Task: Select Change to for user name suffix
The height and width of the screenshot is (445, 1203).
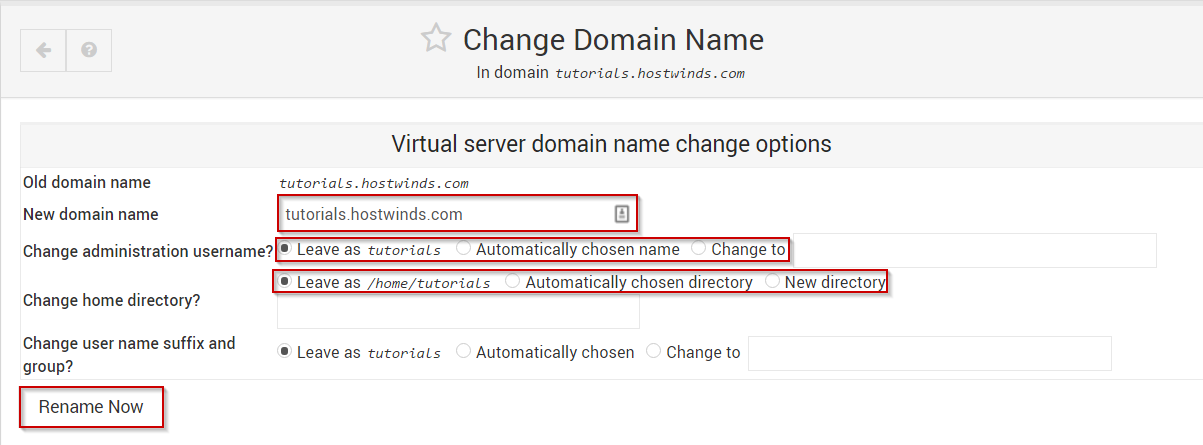Action: point(653,352)
